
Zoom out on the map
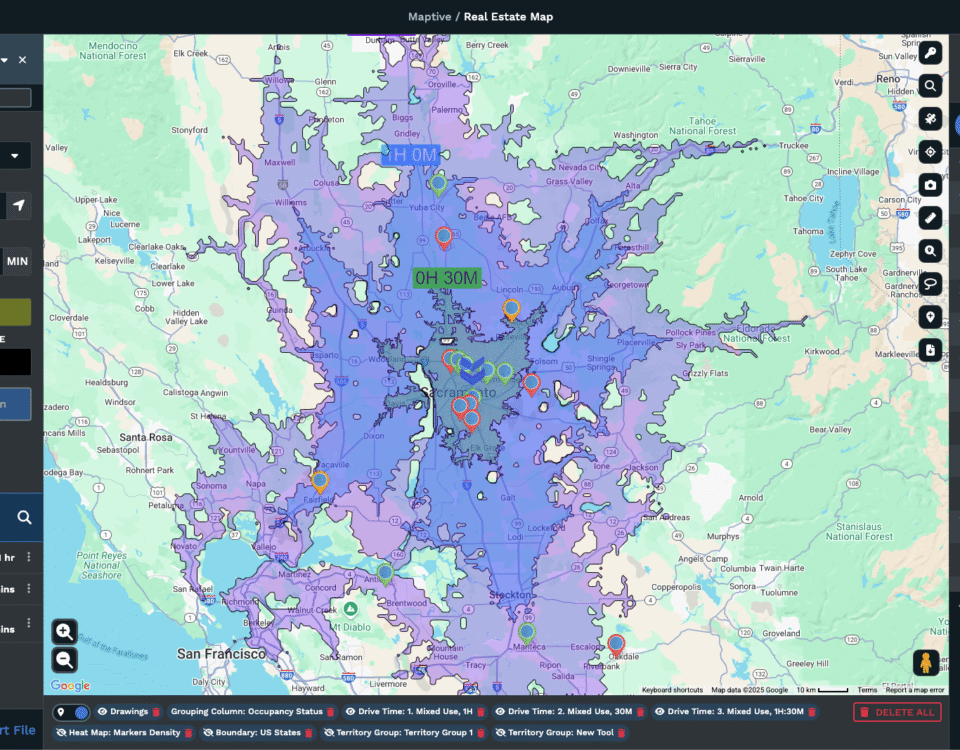[x=65, y=660]
